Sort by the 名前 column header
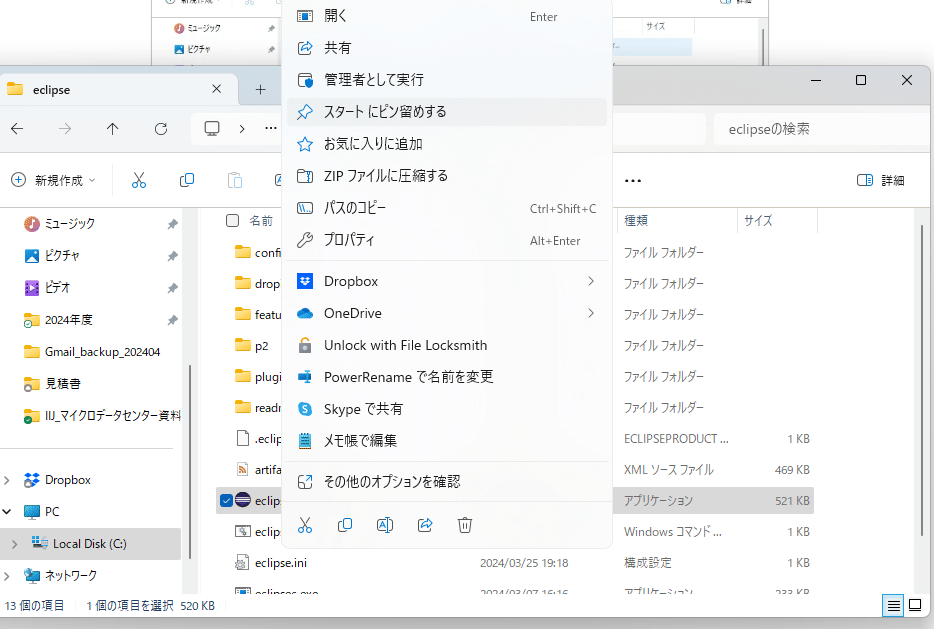 pyautogui.click(x=261, y=220)
